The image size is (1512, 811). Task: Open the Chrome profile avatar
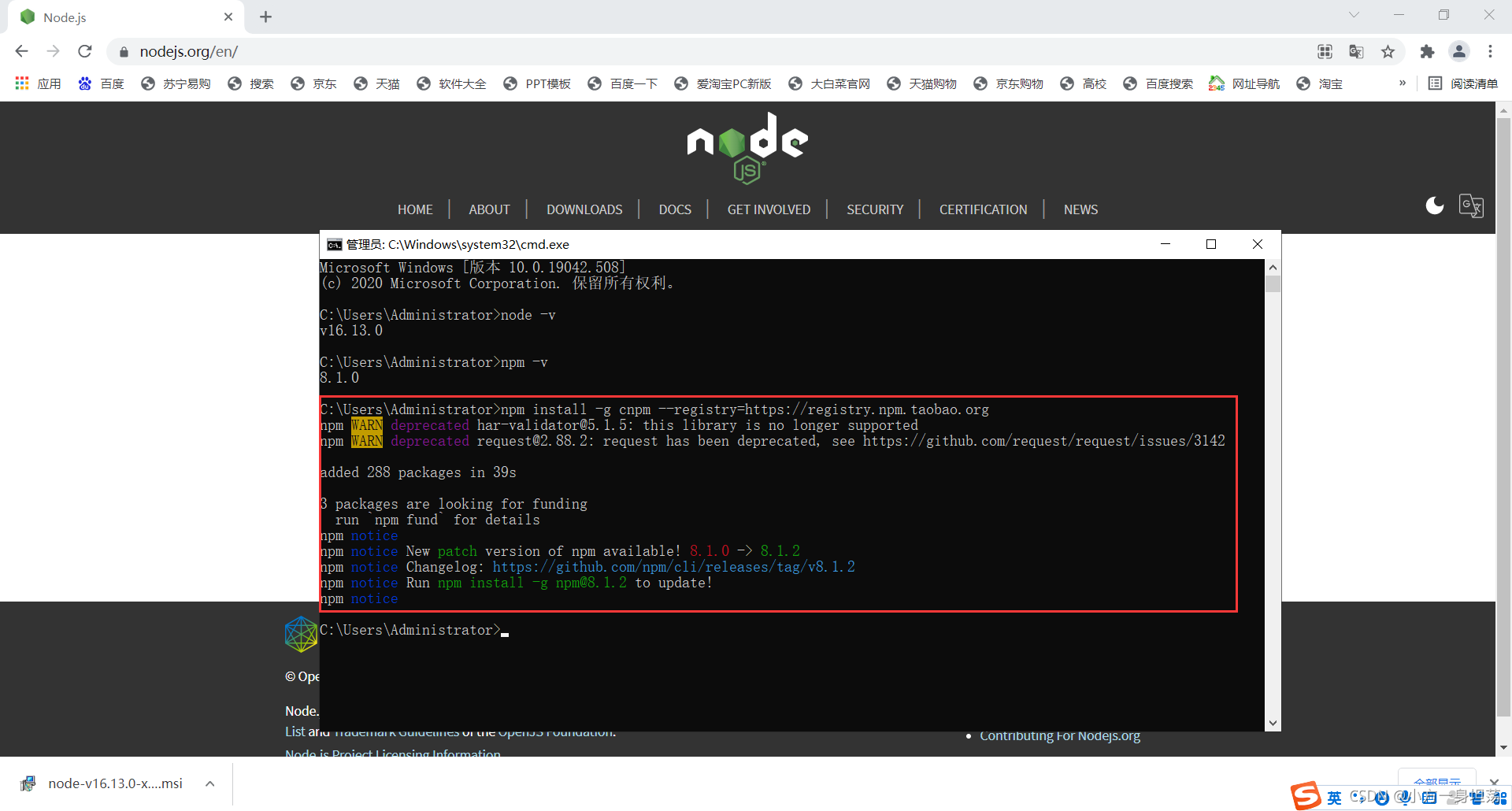coord(1459,51)
